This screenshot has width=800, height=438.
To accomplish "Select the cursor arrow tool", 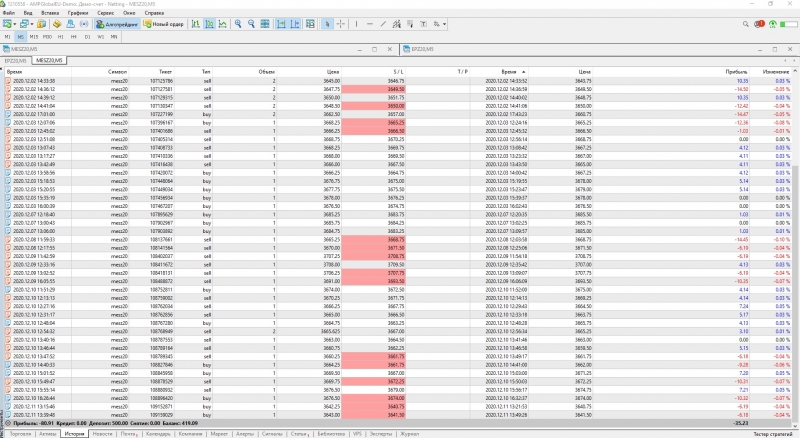I will coord(327,24).
